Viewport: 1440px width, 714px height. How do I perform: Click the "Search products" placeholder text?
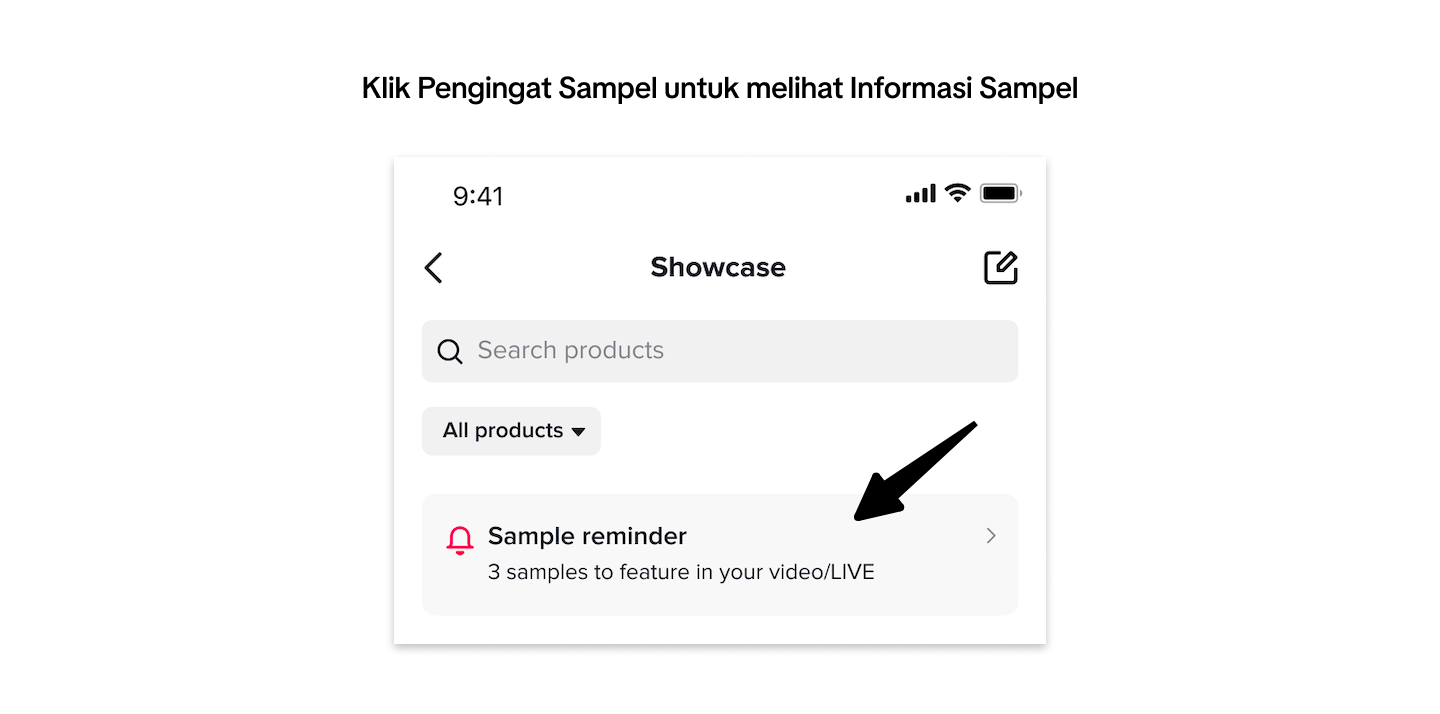pos(570,351)
